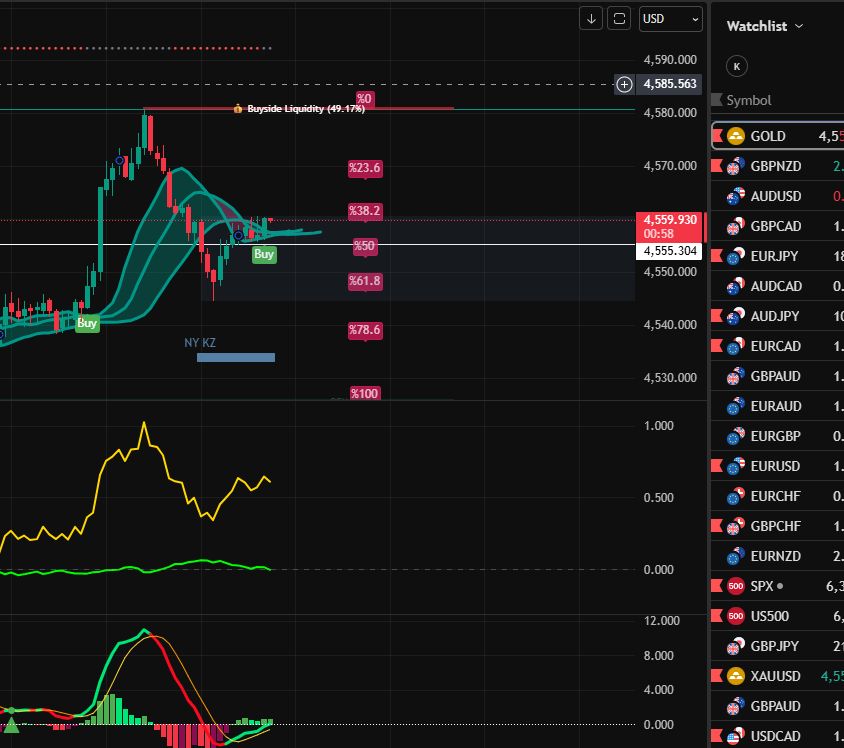
Task: Sort the watchlist by the Symbol column header
Action: point(748,100)
